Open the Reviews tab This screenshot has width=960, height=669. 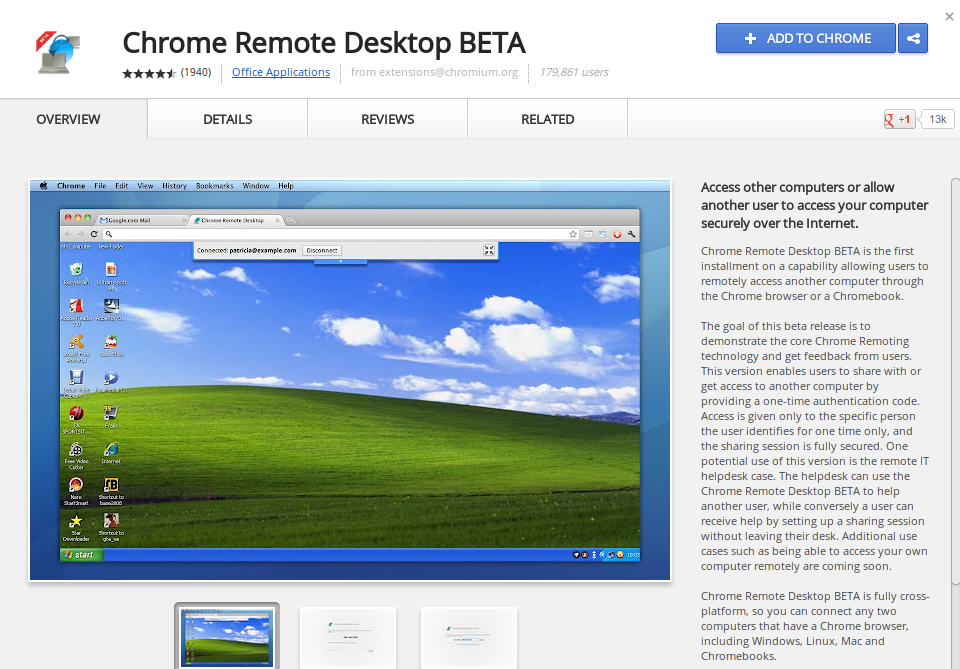388,119
